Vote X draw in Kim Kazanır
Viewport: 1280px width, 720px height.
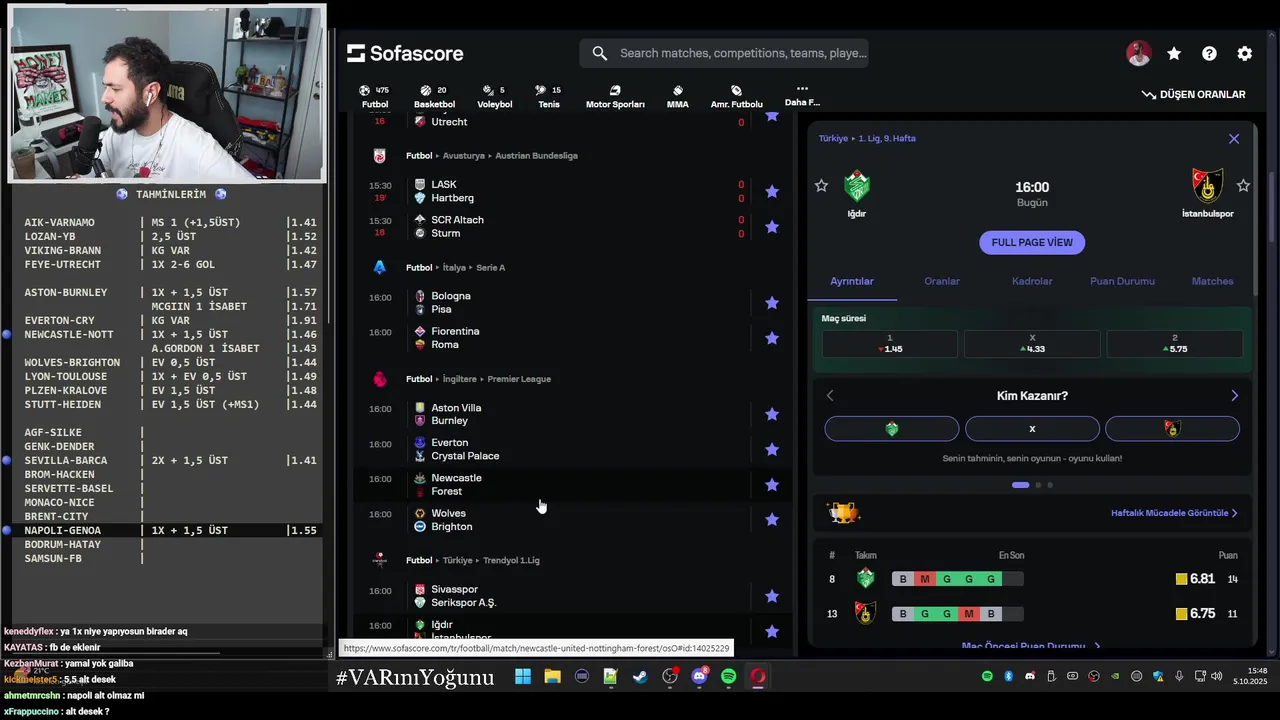coord(1032,429)
